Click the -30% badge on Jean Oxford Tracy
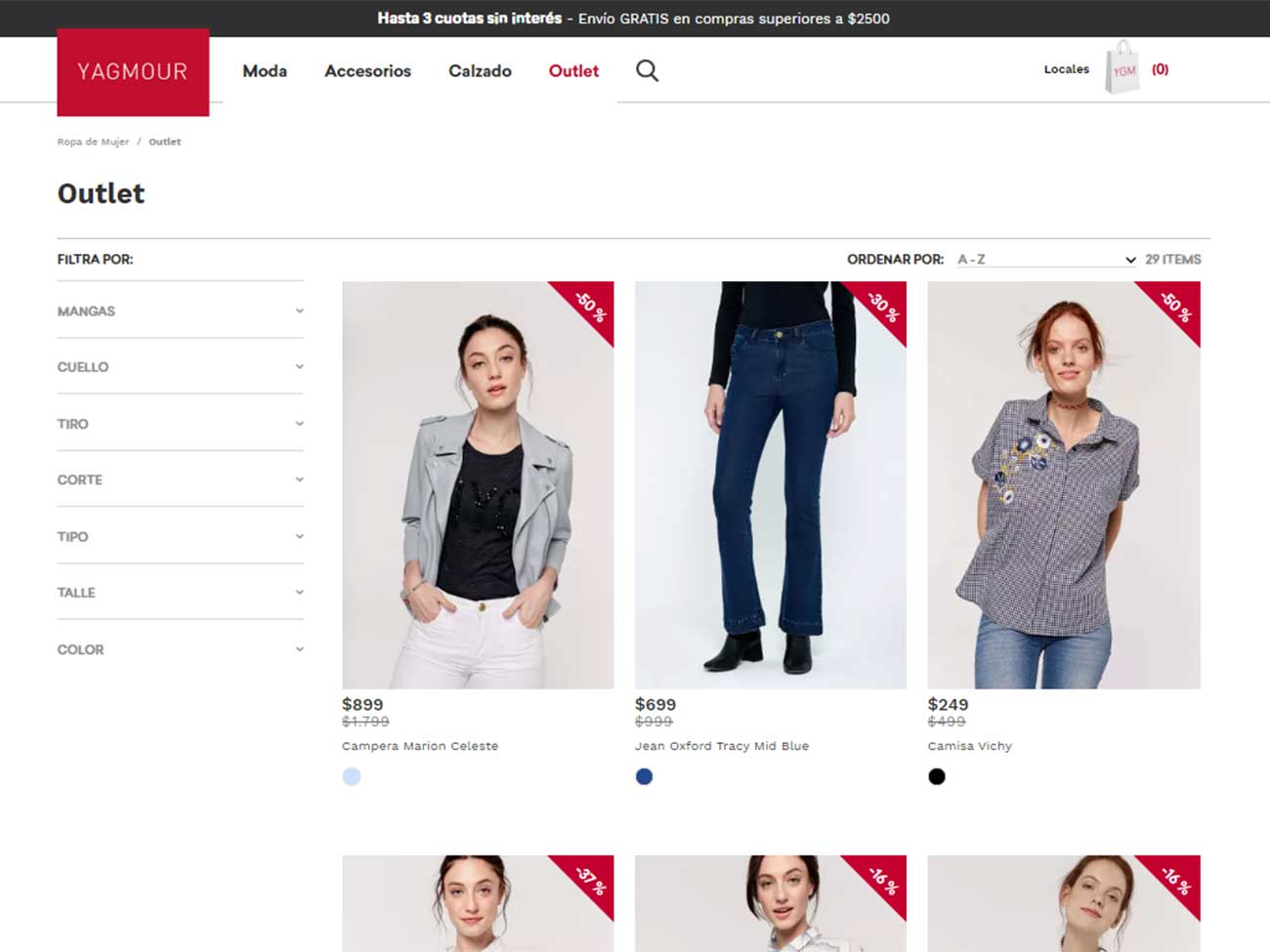Image resolution: width=1270 pixels, height=952 pixels. click(x=881, y=307)
